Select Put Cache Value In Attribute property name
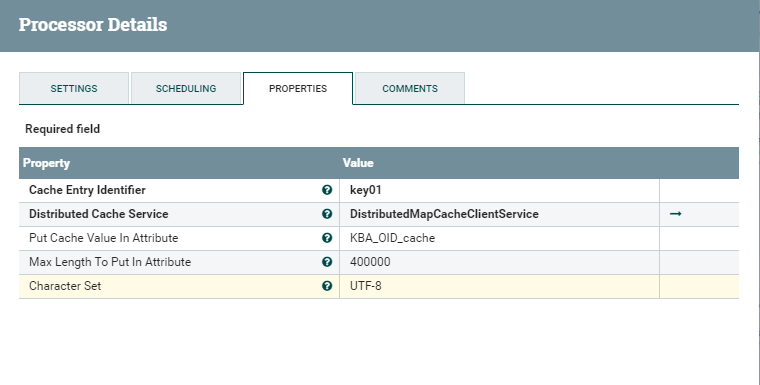Image resolution: width=760 pixels, height=385 pixels. coord(103,238)
